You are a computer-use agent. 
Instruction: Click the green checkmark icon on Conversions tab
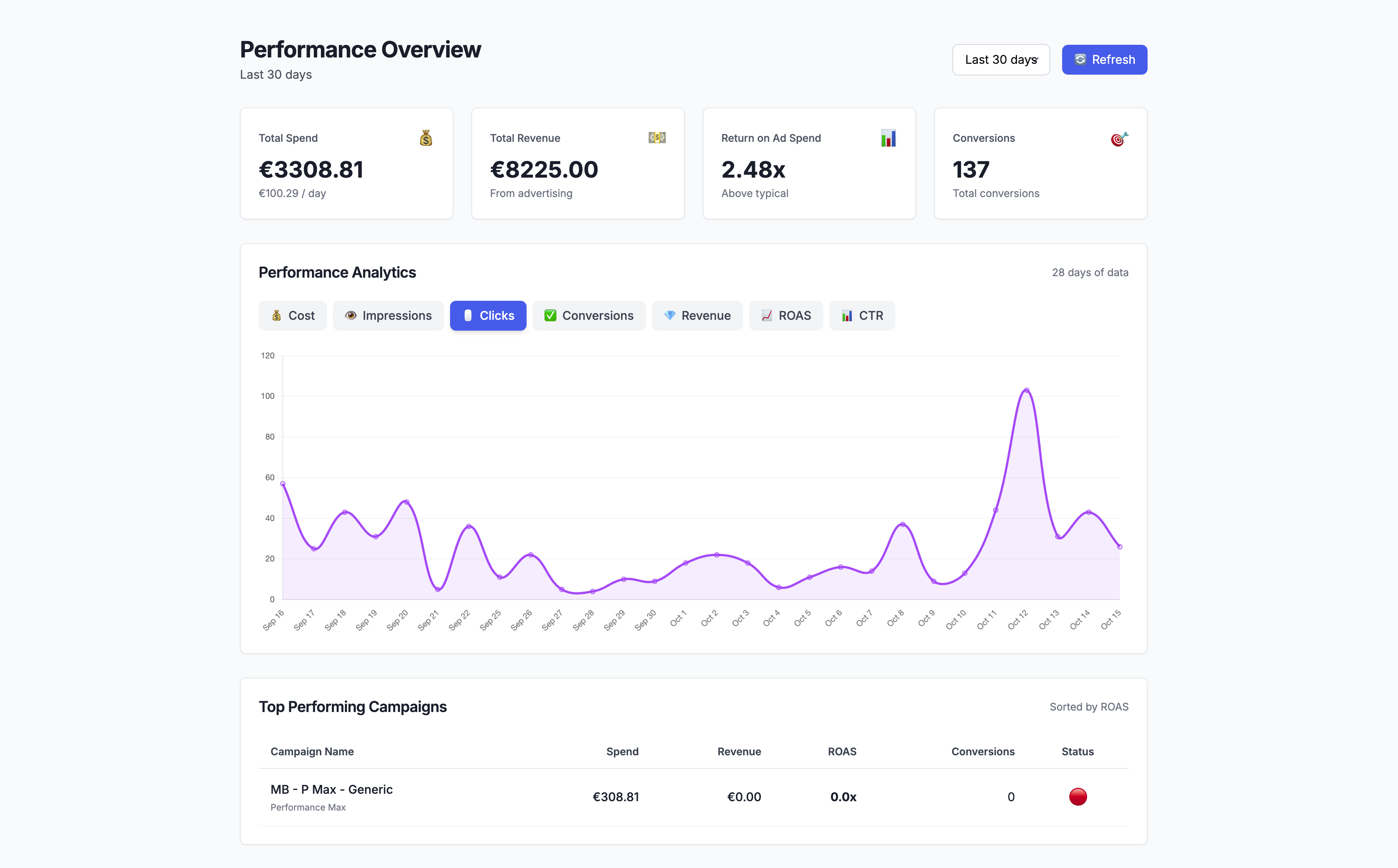[x=550, y=316]
